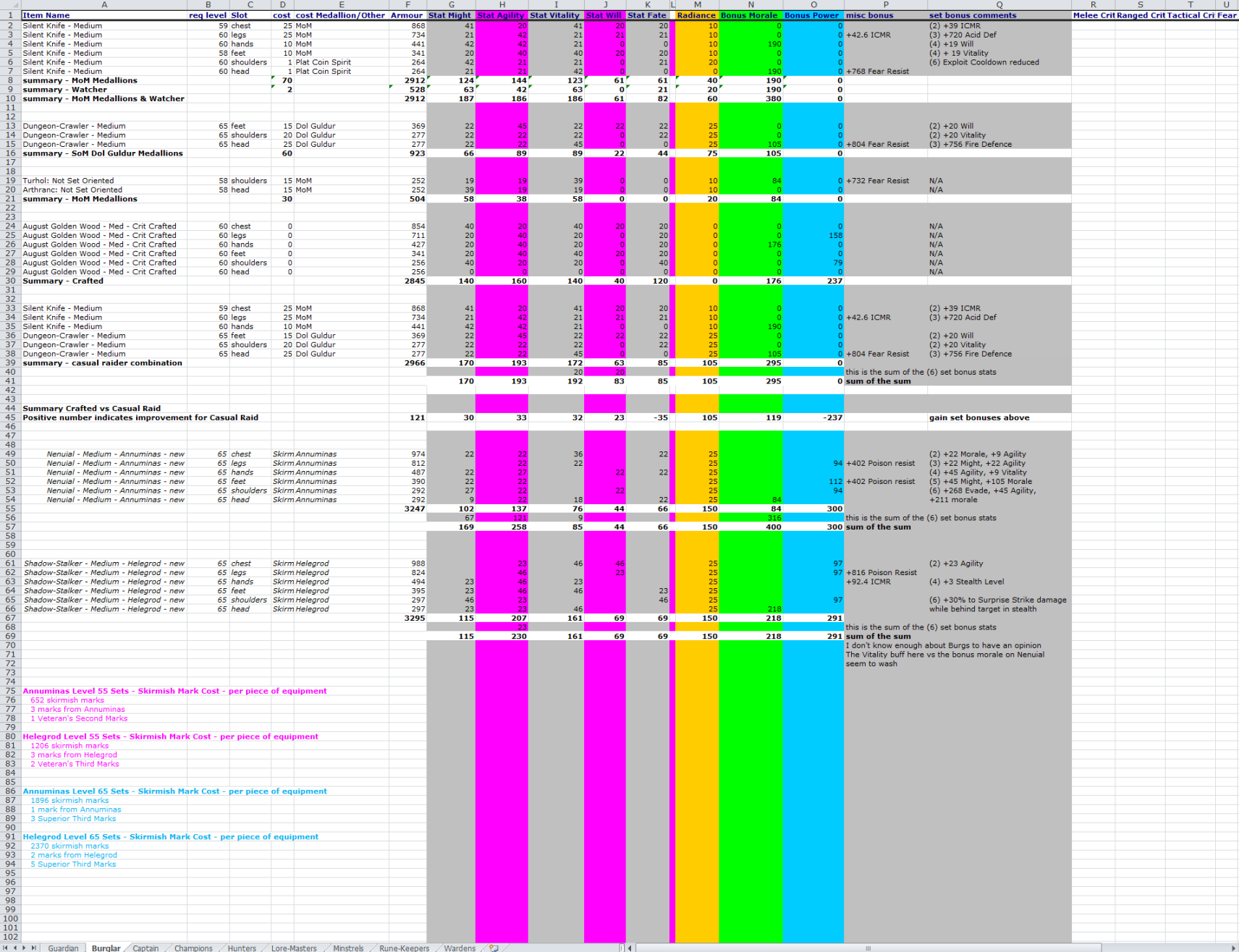
Task: Select column T header
Action: pyautogui.click(x=1191, y=4)
